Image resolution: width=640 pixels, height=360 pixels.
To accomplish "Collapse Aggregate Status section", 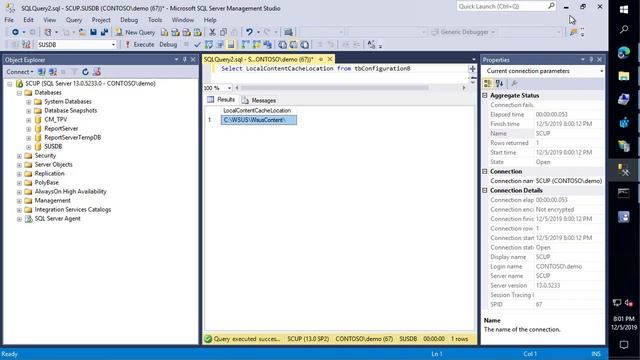I will (485, 96).
